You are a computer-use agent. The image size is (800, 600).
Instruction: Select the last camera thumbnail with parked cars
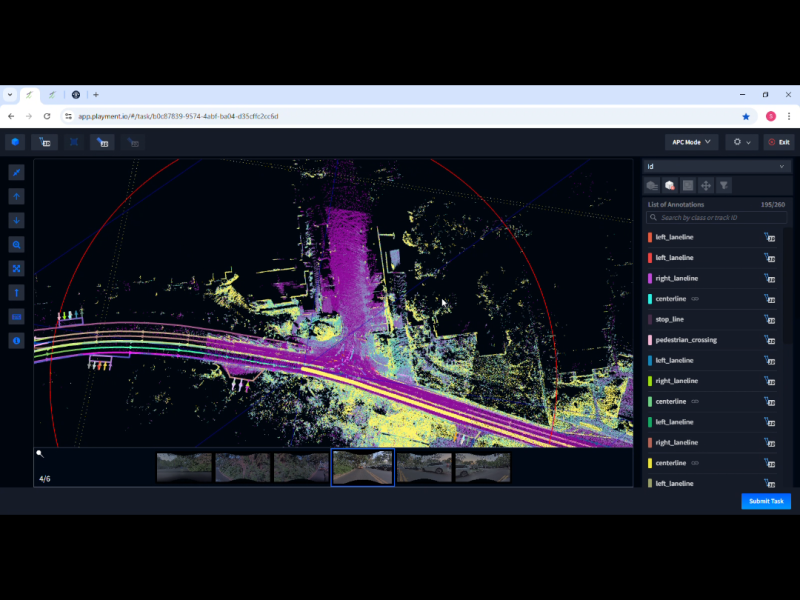pos(482,467)
